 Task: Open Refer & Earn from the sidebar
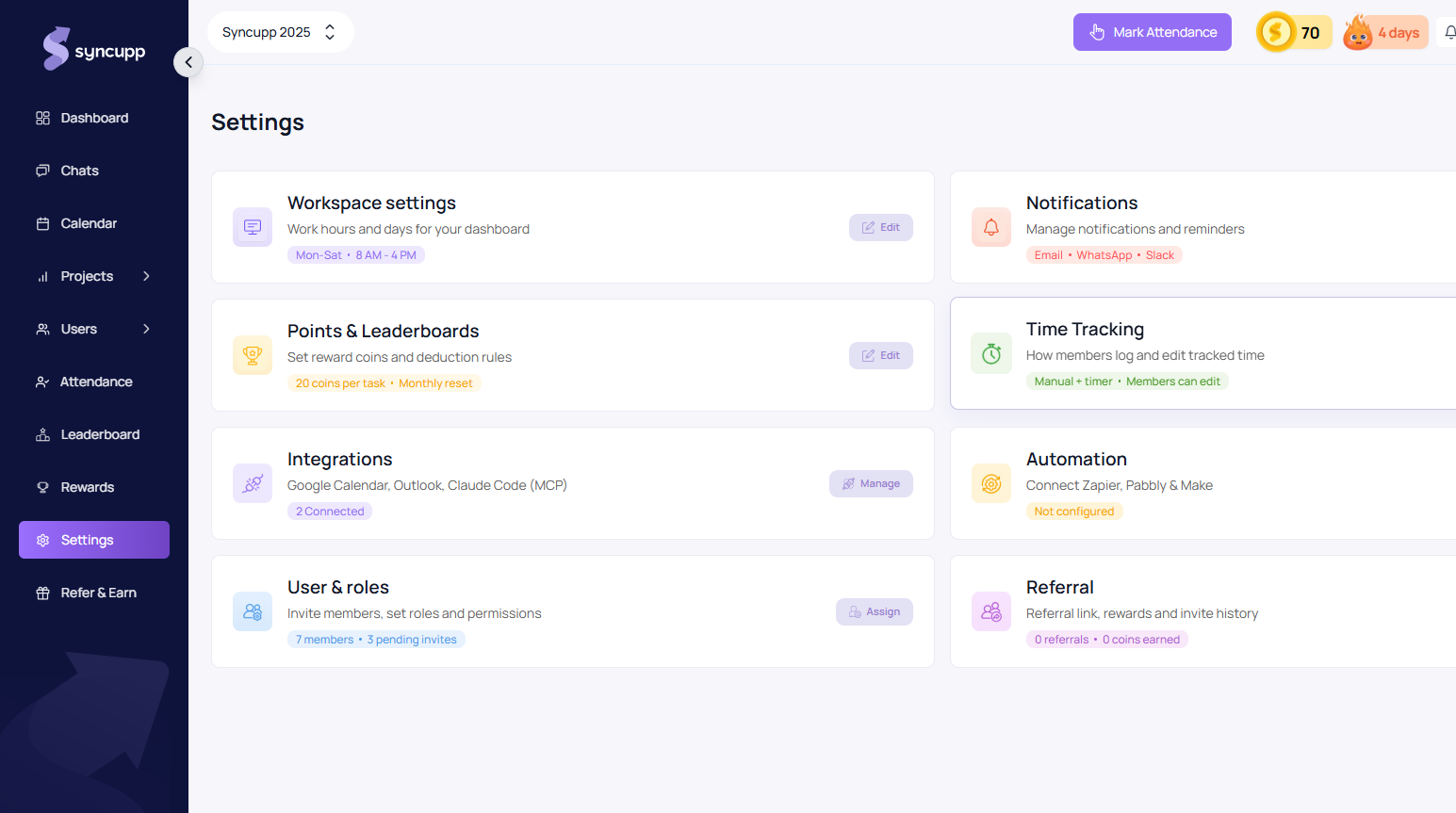94,593
